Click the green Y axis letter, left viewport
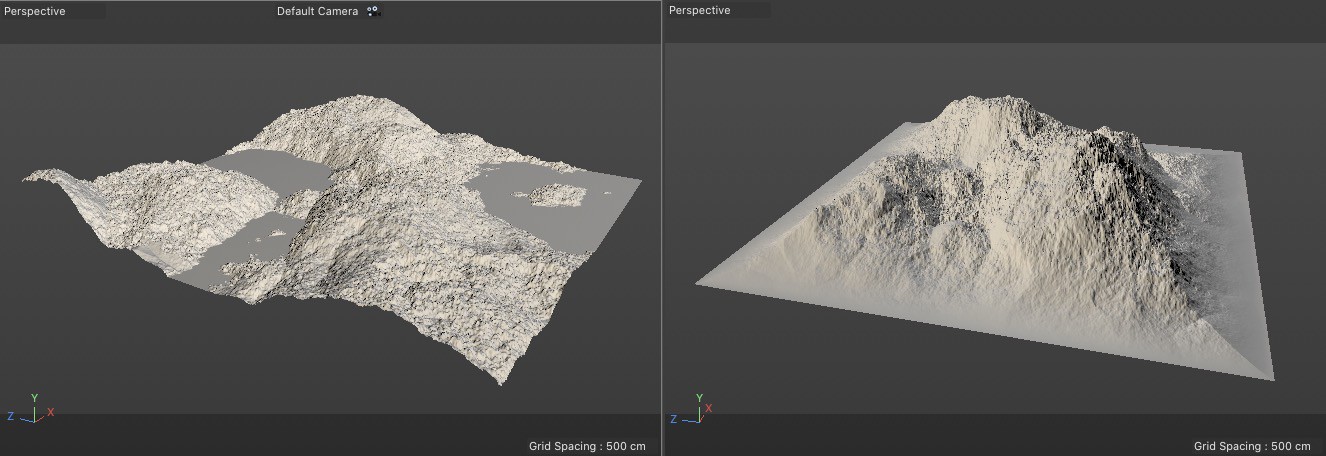This screenshot has width=1326, height=456. point(35,397)
